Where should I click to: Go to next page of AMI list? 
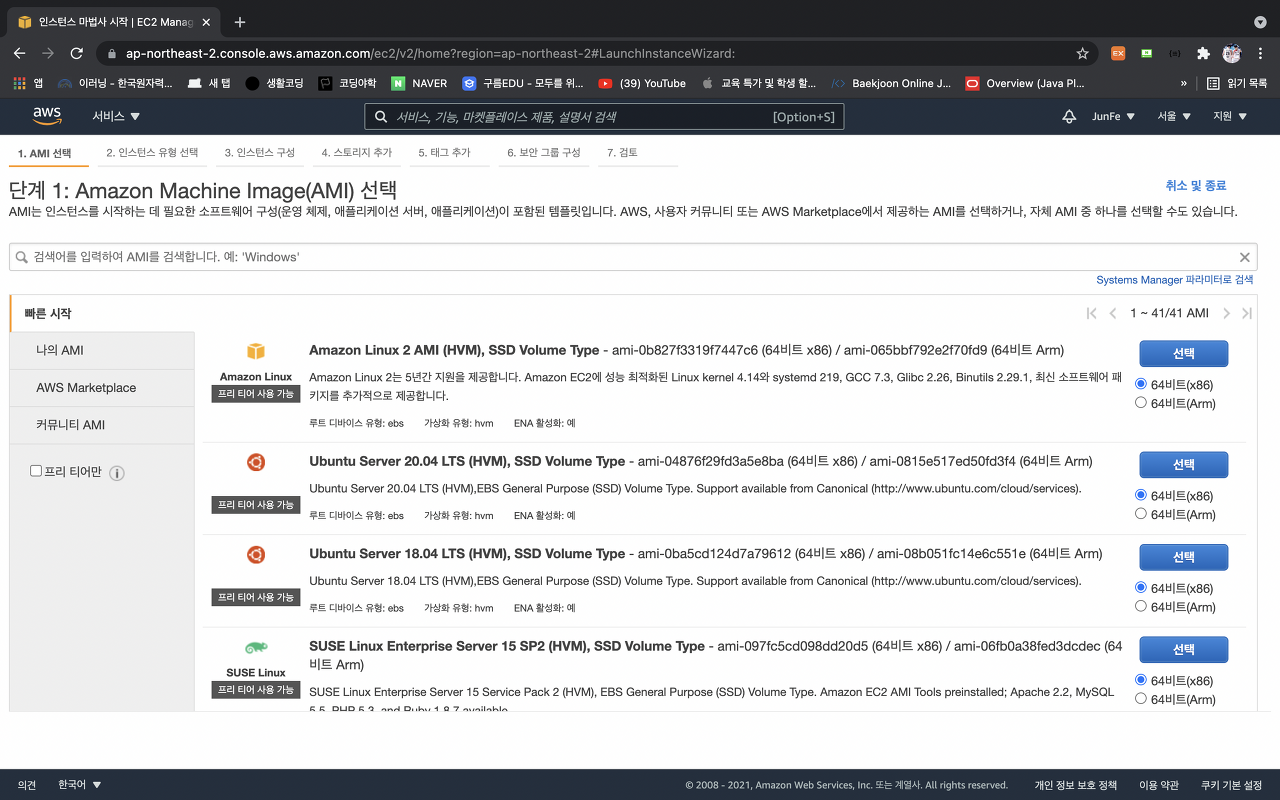click(1226, 313)
